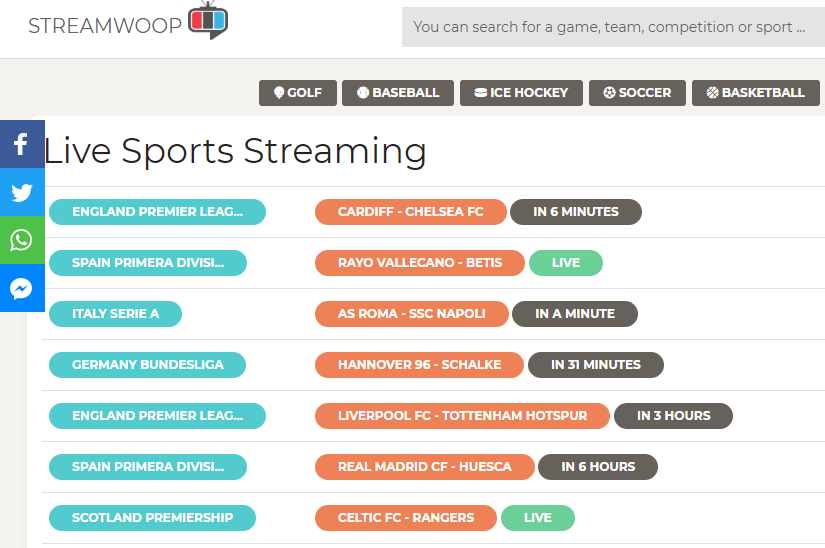The image size is (825, 548).
Task: Share page via Facebook icon
Action: 22,144
